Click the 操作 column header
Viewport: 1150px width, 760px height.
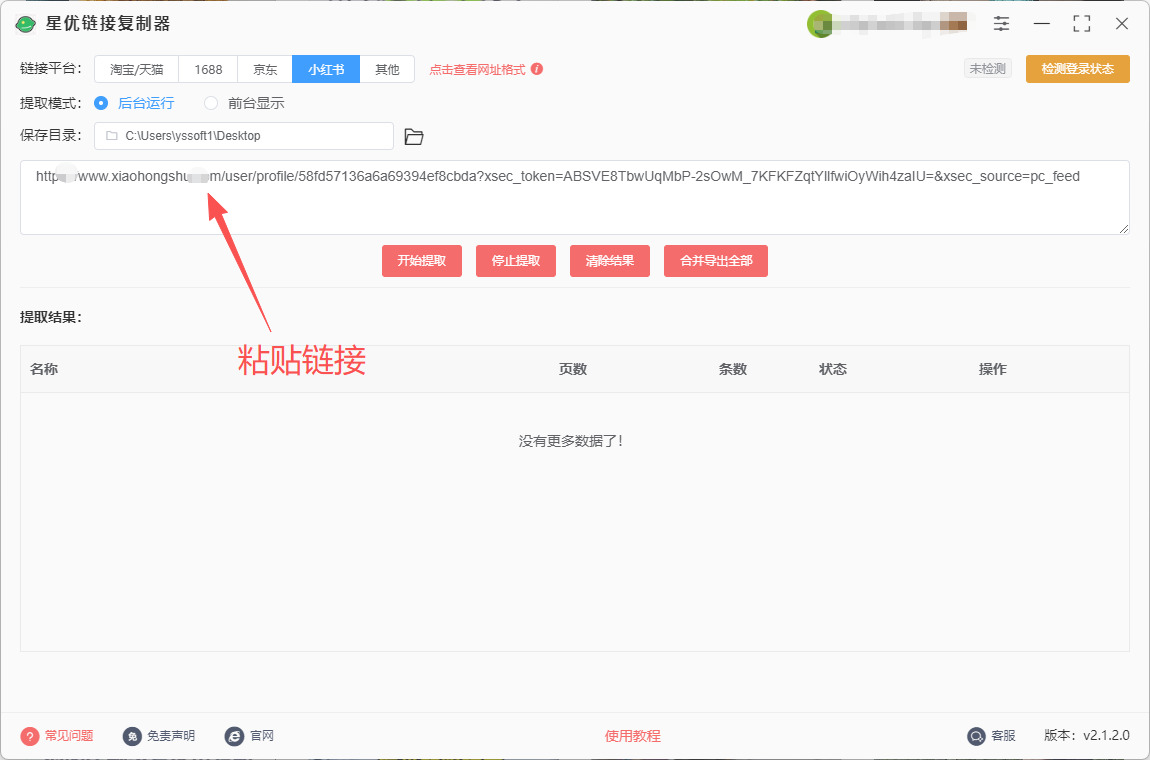(993, 369)
